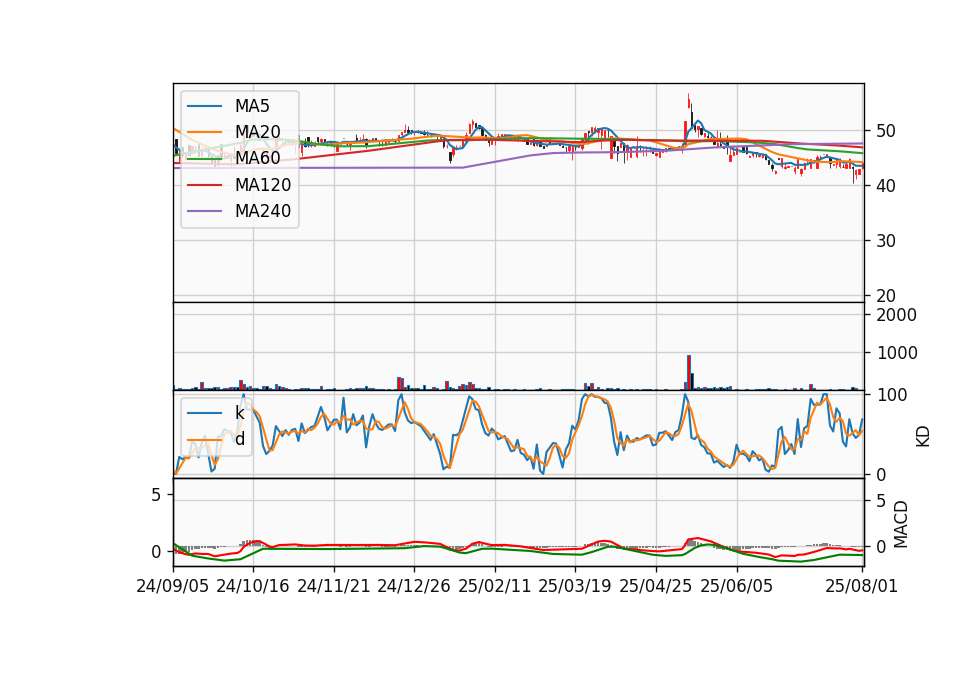Click the highest candlestick price peak
Viewport: 960px width, 690px height.
[689, 101]
